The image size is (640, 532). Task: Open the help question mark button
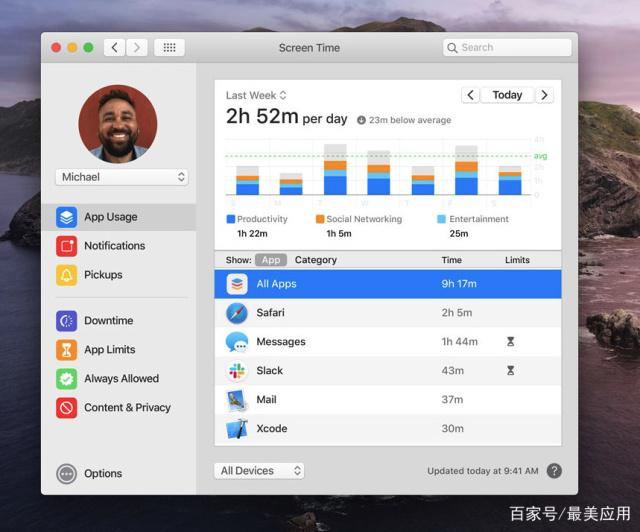[x=554, y=471]
